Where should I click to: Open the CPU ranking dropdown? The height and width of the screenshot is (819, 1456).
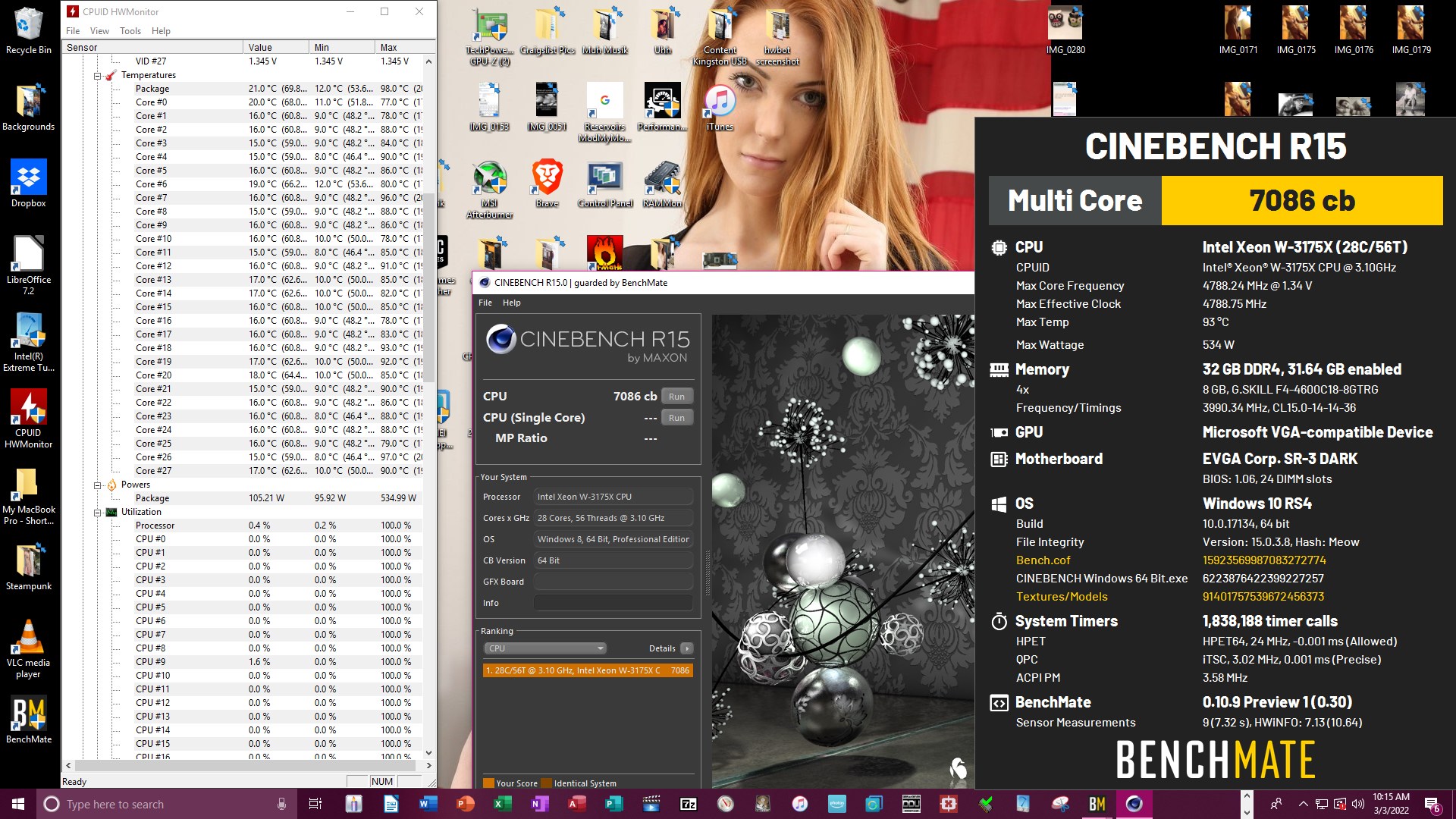click(x=545, y=648)
